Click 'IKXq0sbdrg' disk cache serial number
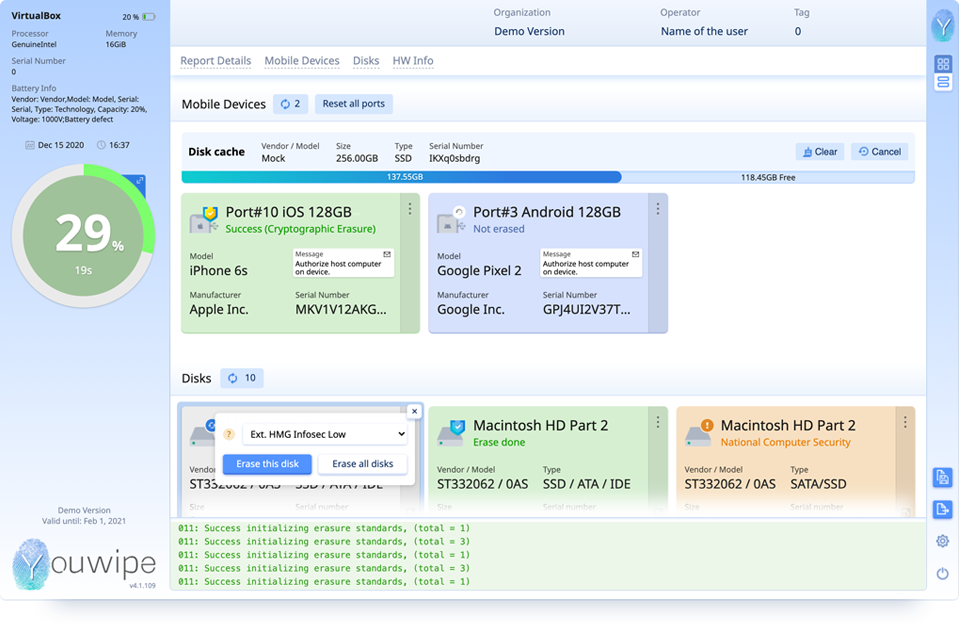 (x=454, y=158)
